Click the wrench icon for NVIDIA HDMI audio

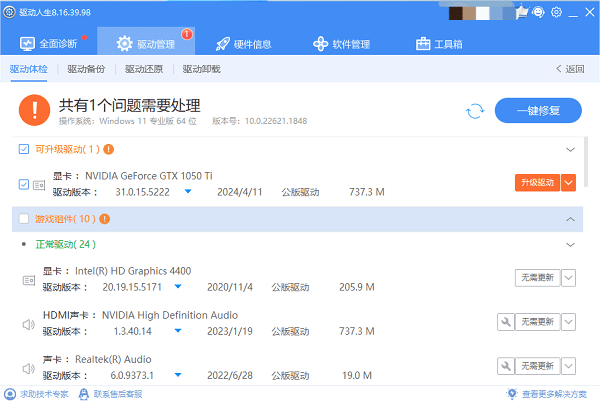(x=505, y=321)
